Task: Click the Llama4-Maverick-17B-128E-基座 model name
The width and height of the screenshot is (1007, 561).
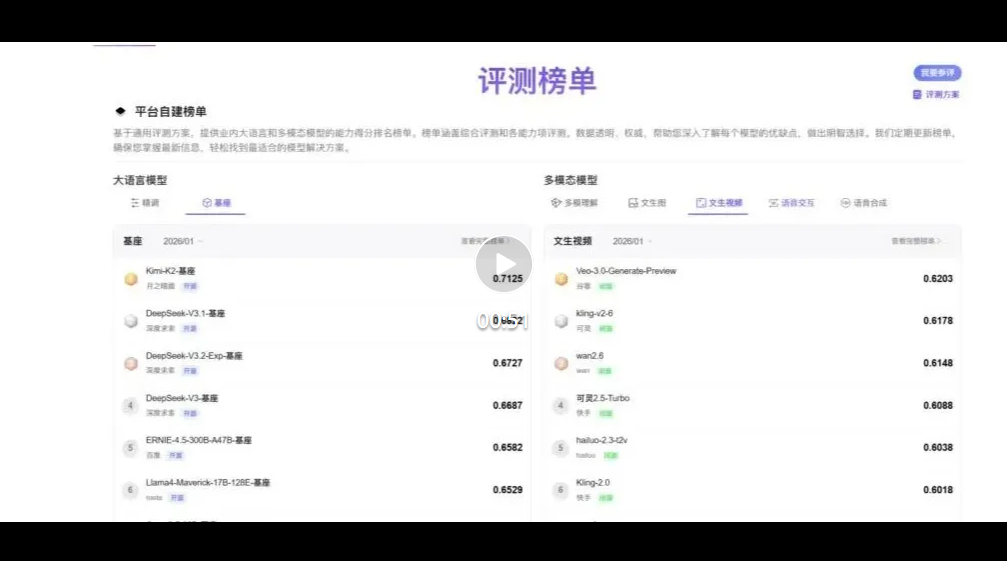Action: coord(207,483)
